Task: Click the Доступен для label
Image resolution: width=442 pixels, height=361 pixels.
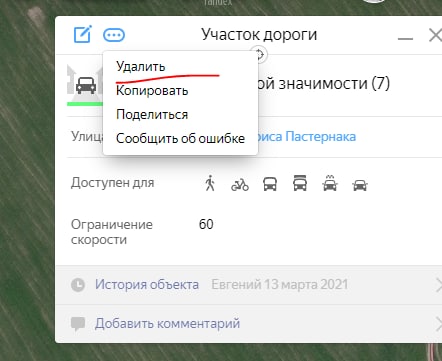Action: 112,183
